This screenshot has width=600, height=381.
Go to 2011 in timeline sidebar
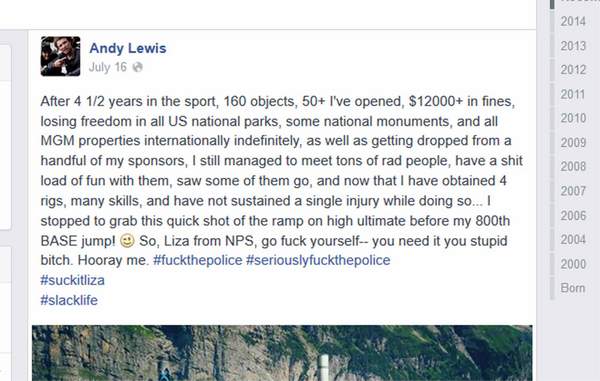tap(573, 94)
